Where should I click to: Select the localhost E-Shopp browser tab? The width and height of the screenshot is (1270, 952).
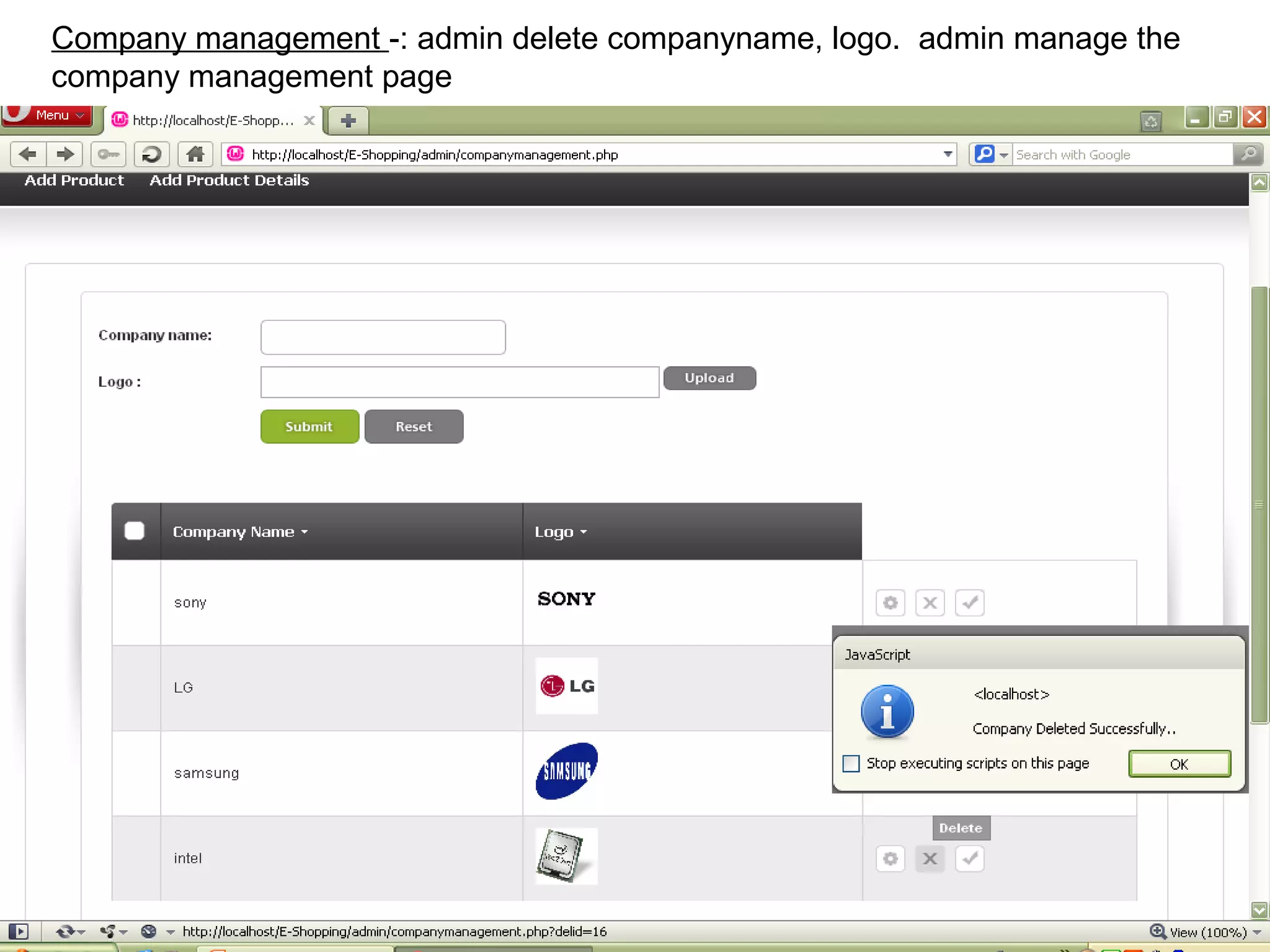pyautogui.click(x=213, y=120)
